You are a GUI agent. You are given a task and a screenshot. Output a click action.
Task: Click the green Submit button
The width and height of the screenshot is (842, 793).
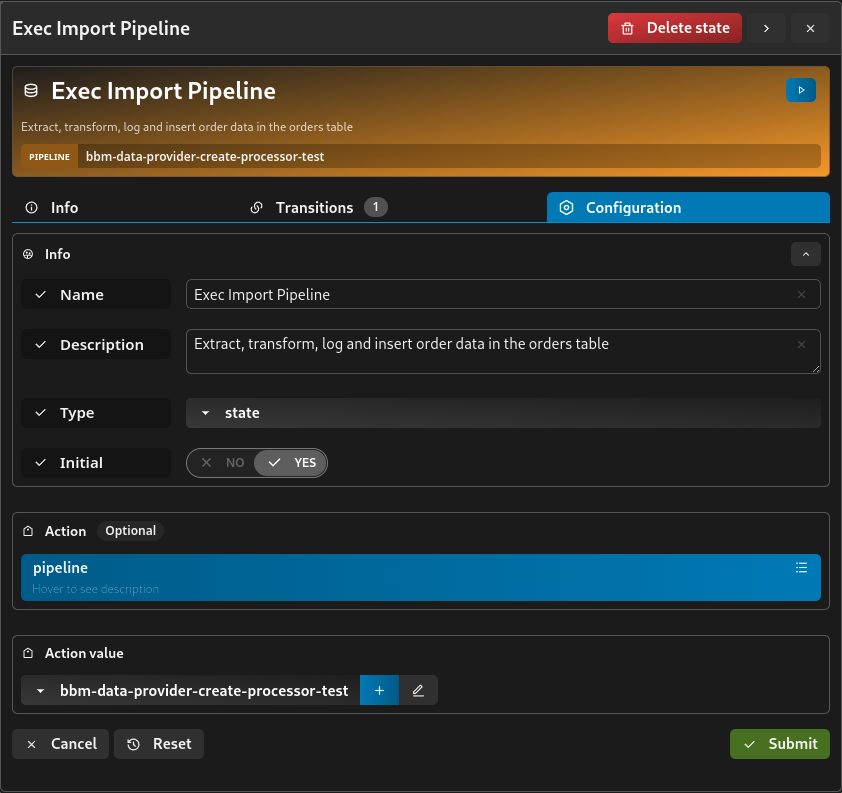tap(779, 744)
